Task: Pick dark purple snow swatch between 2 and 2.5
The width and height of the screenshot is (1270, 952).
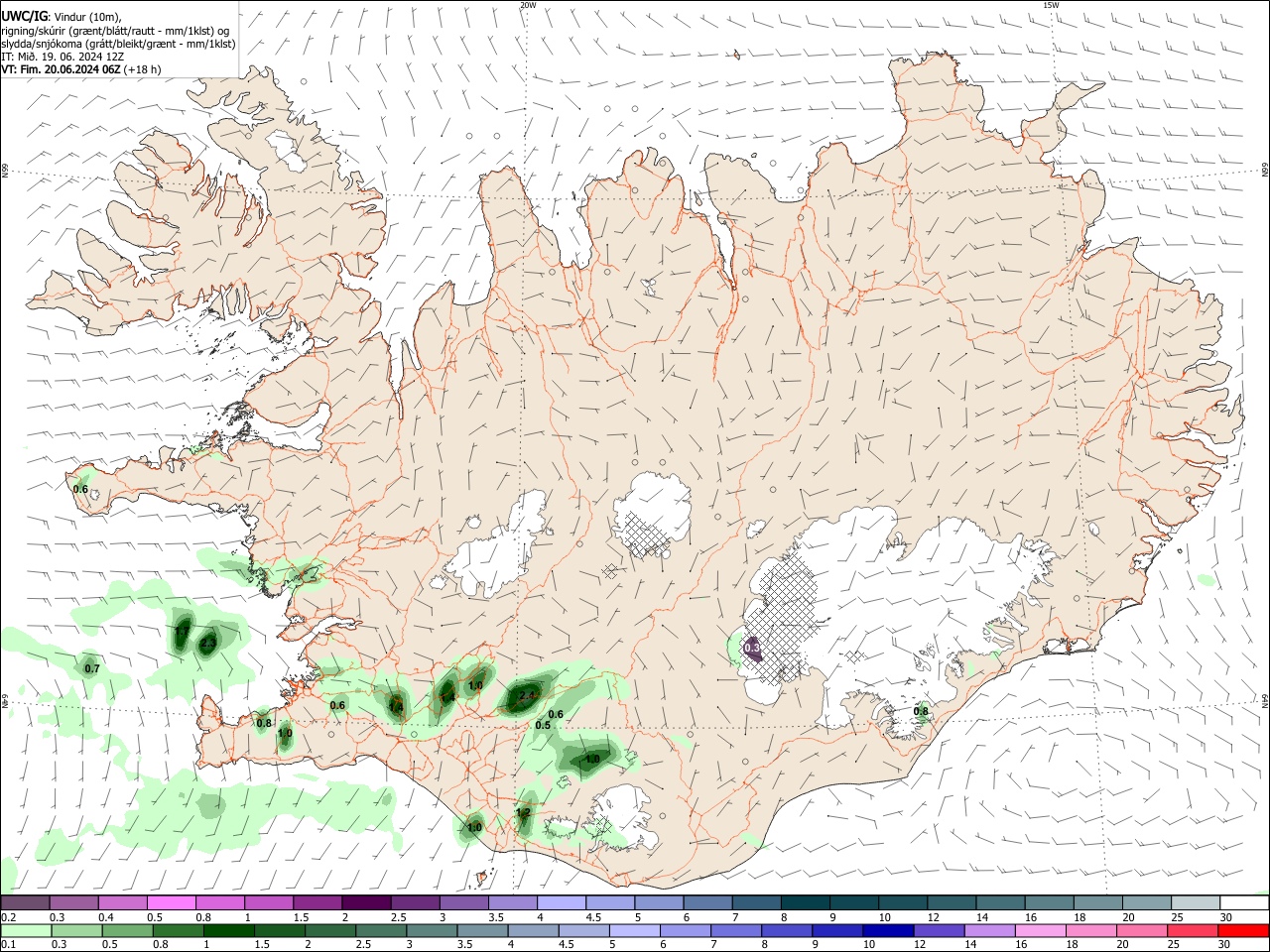Action: click(366, 903)
